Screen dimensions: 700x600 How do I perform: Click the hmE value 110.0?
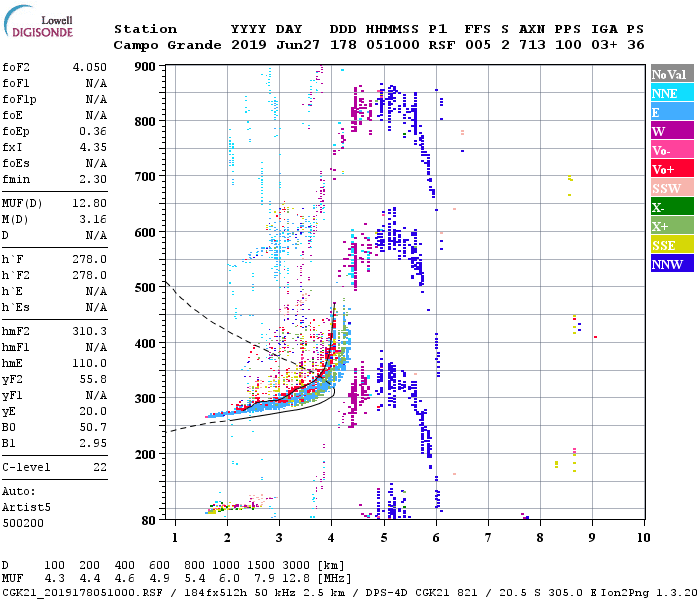(90, 363)
